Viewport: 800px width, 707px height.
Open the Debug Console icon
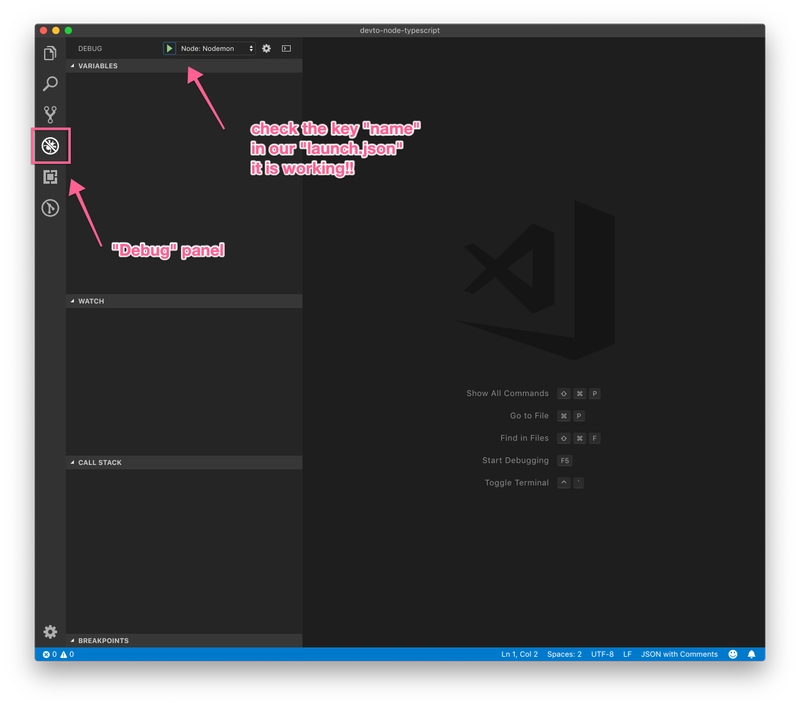286,48
